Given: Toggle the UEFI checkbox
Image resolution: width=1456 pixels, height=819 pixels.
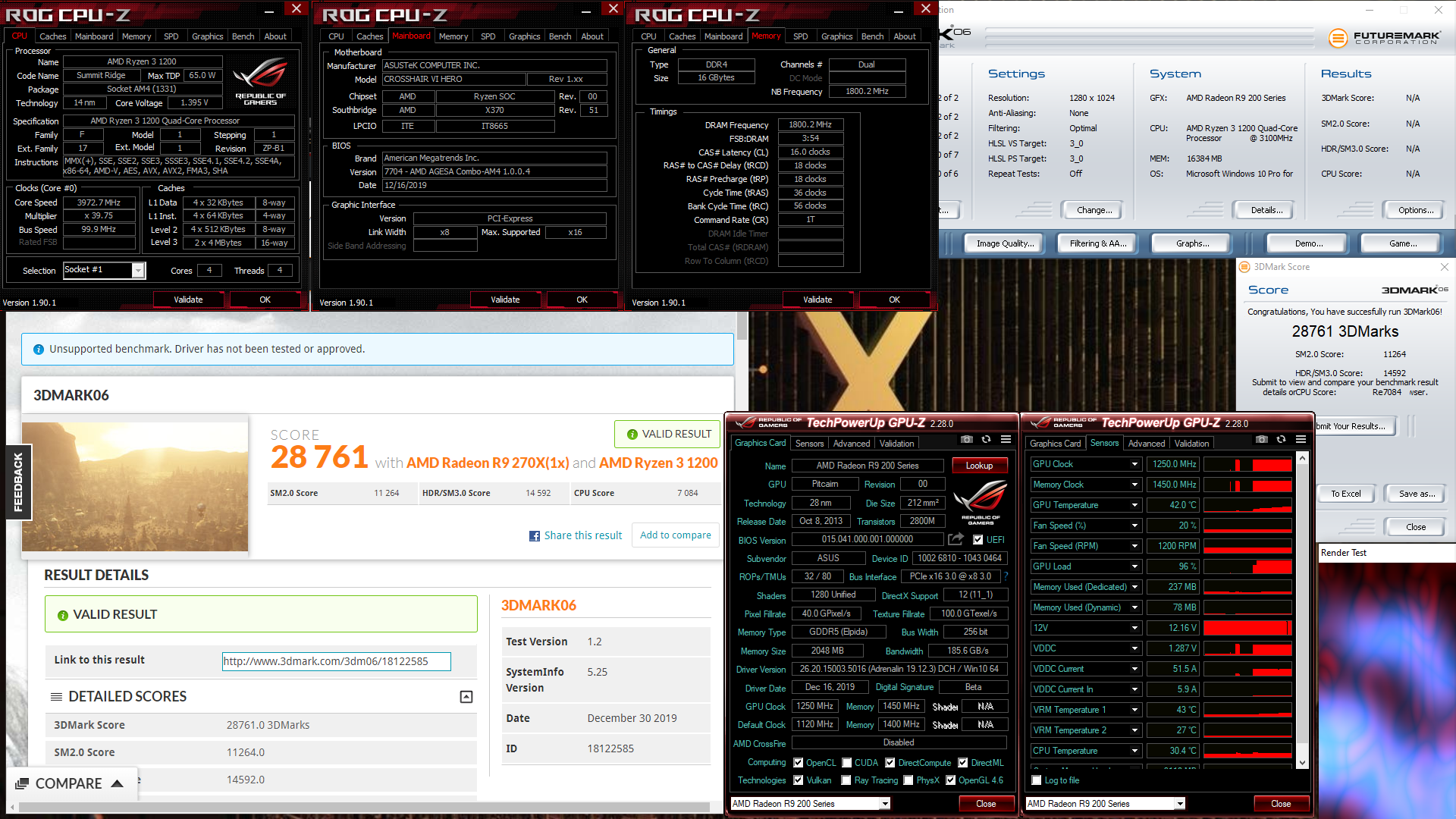Looking at the screenshot, I should click(978, 540).
